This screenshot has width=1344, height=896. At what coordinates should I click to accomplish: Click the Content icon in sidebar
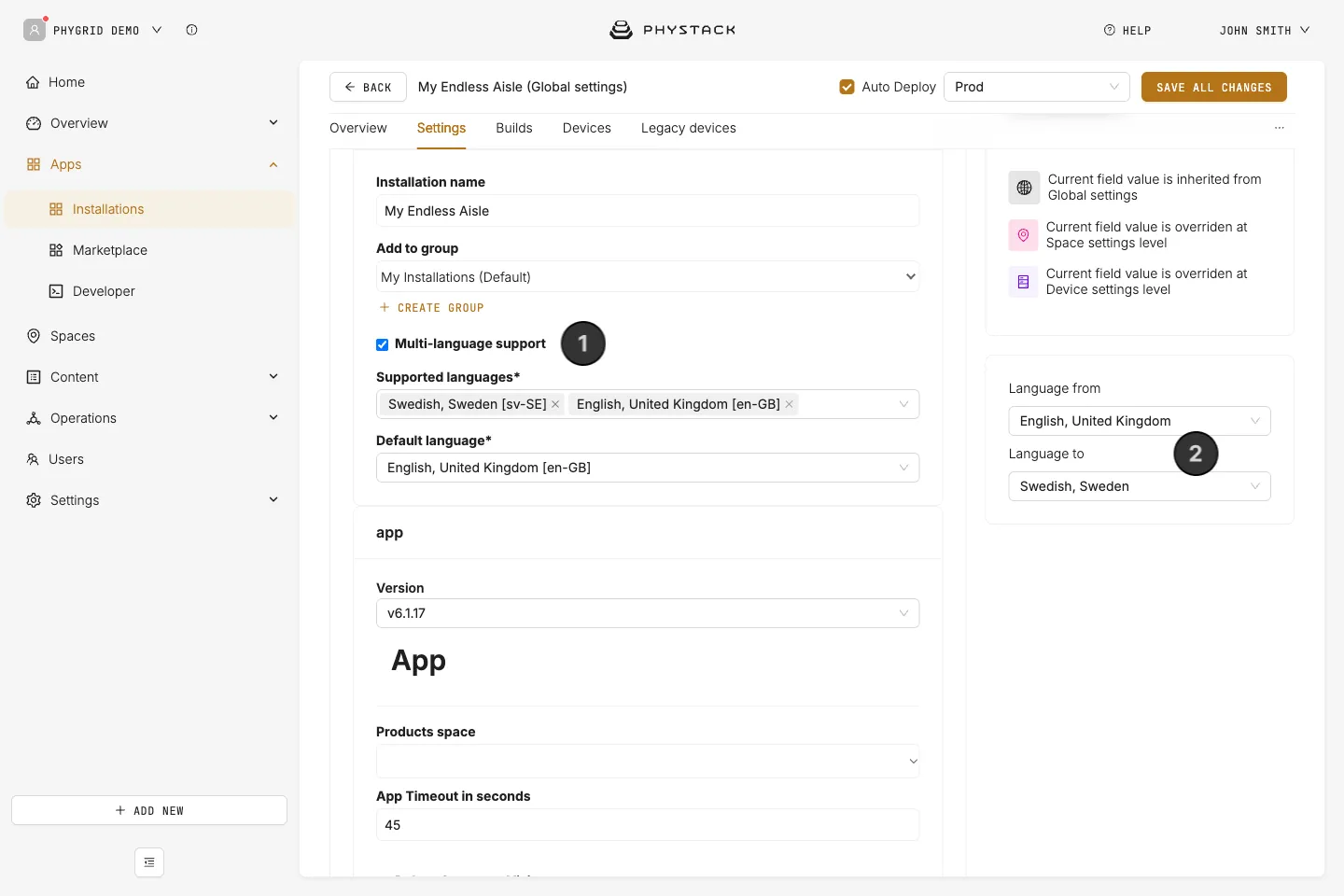click(x=34, y=377)
